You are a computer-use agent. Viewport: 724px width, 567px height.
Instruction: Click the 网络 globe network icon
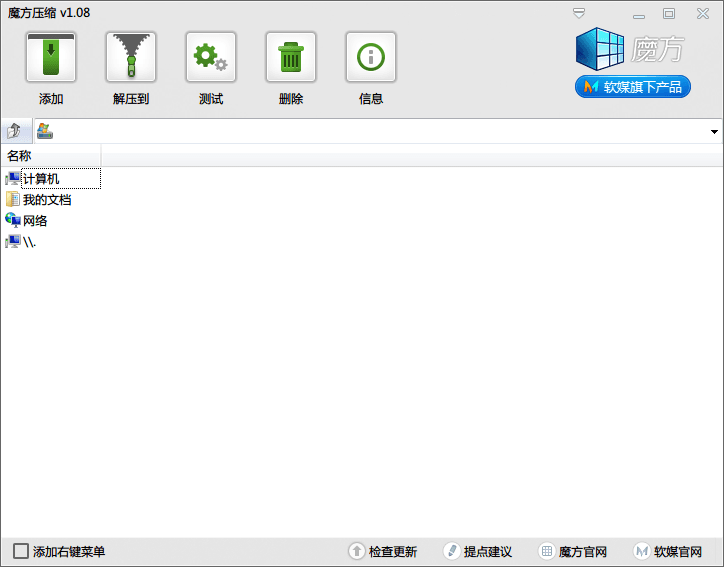(12, 220)
